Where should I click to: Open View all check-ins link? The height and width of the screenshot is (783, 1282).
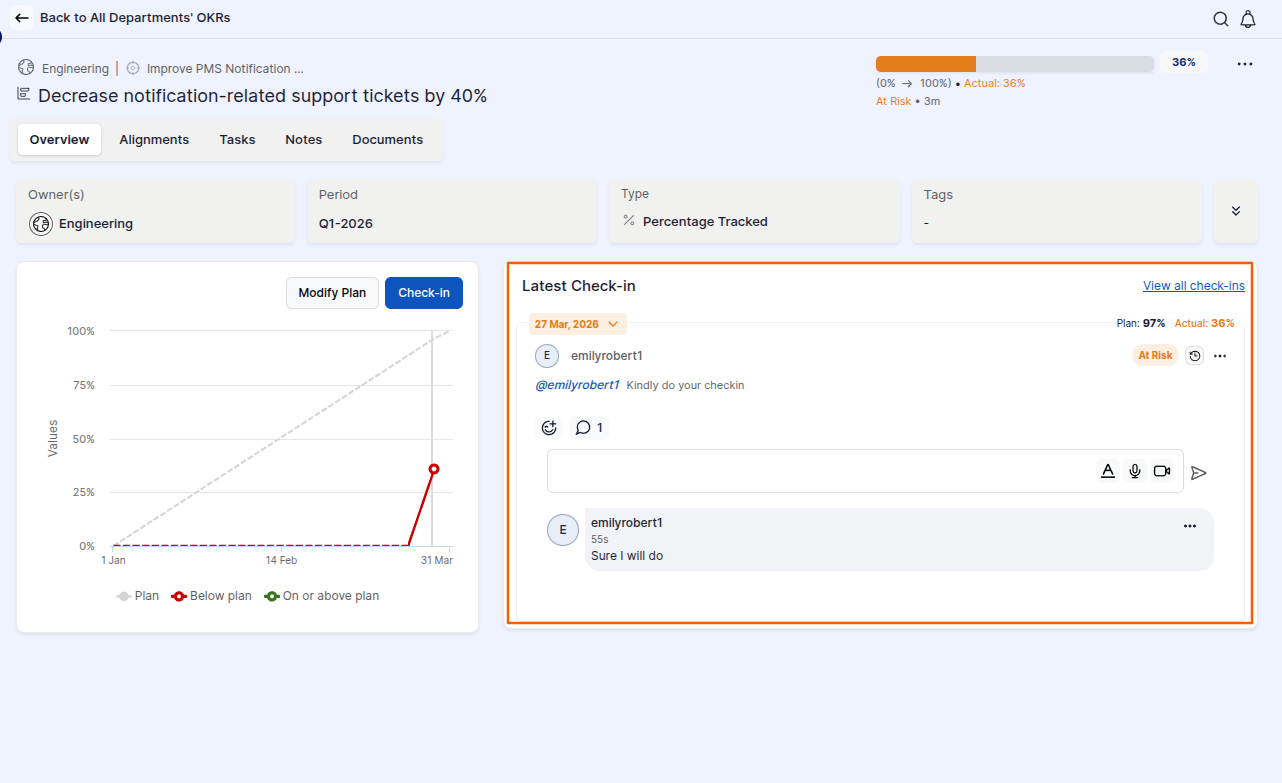1194,286
